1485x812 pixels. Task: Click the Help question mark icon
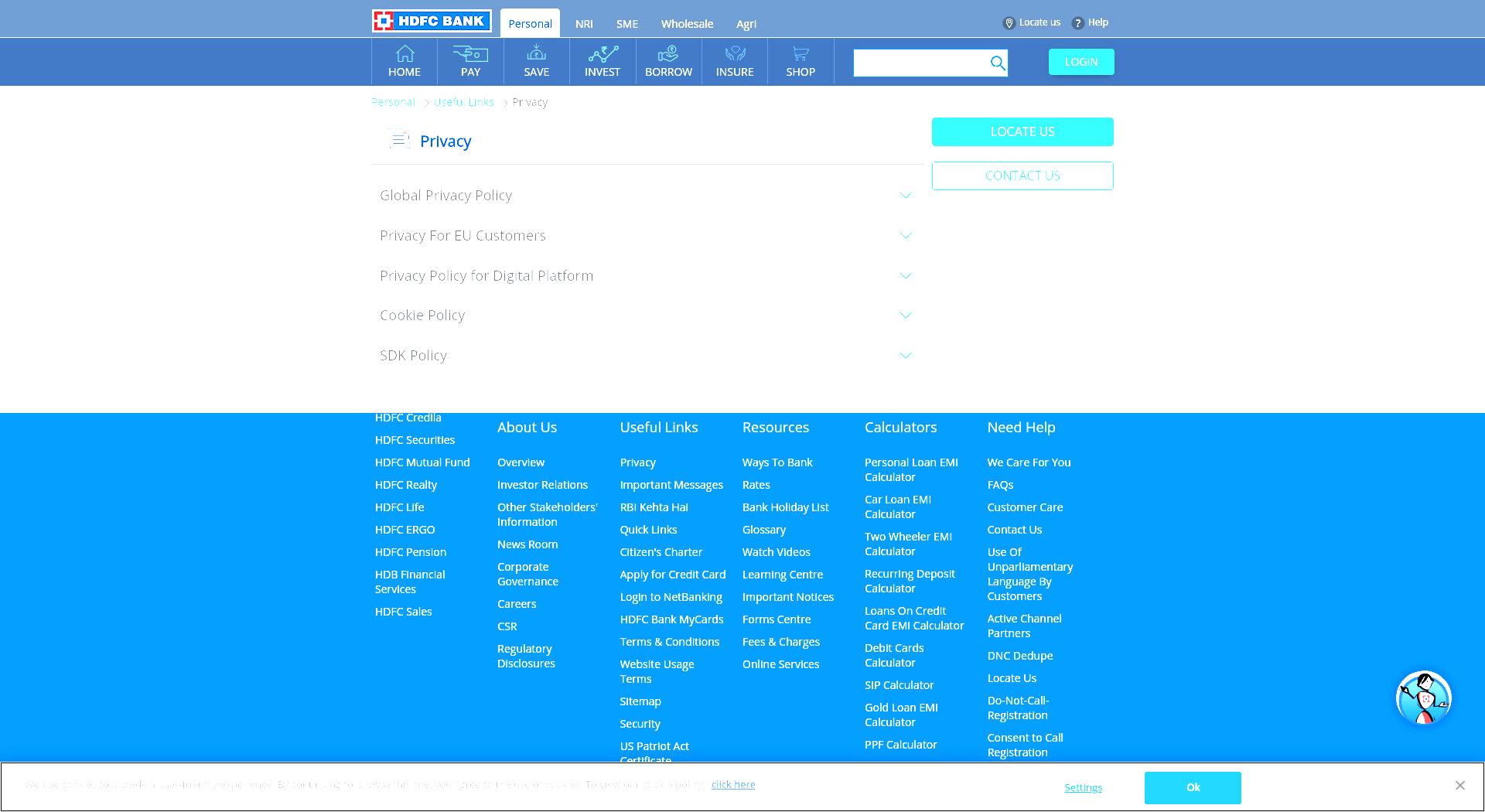(x=1077, y=23)
